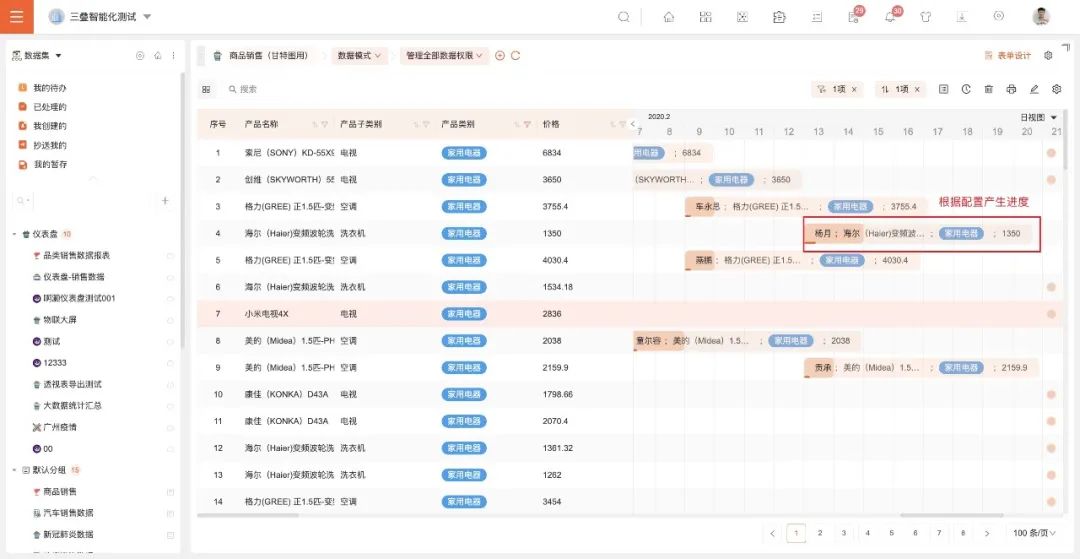1080x559 pixels.
Task: Toggle icon at right of 汽车销售数据
Action: click(170, 514)
